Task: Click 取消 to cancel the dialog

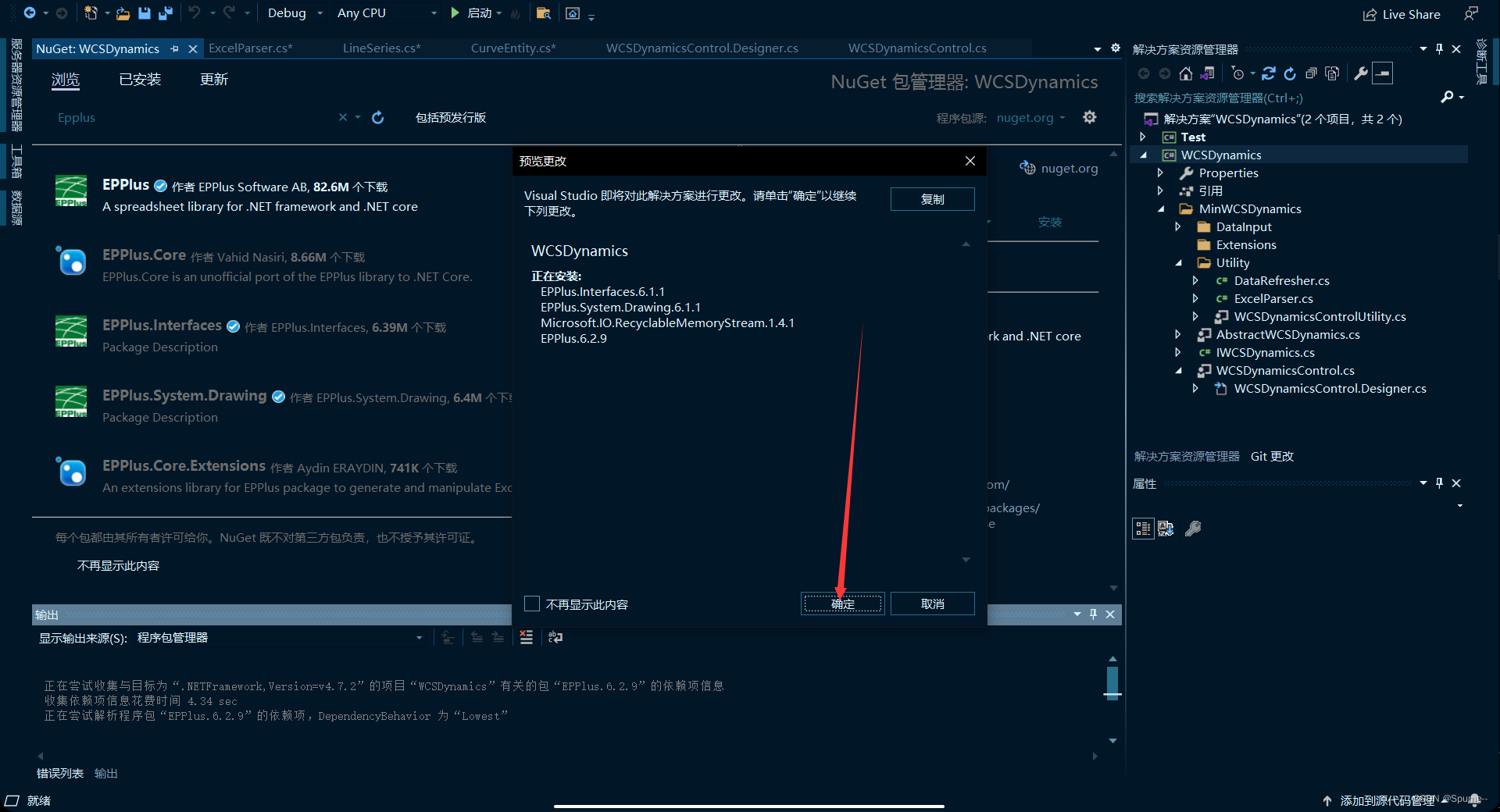Action: pos(933,604)
